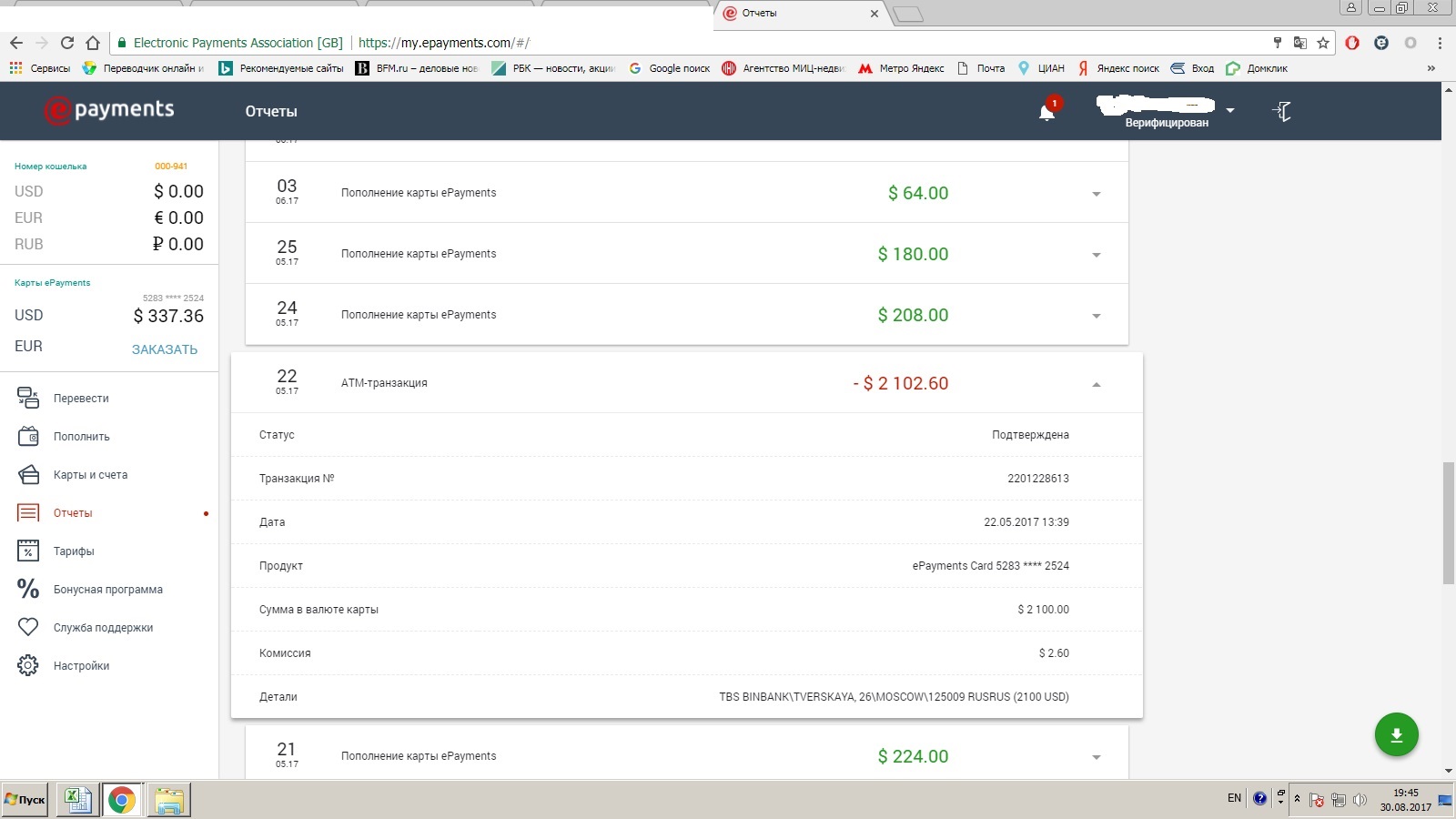This screenshot has height=819, width=1456.
Task: Click the Тарифы percent-box icon
Action: pos(28,551)
